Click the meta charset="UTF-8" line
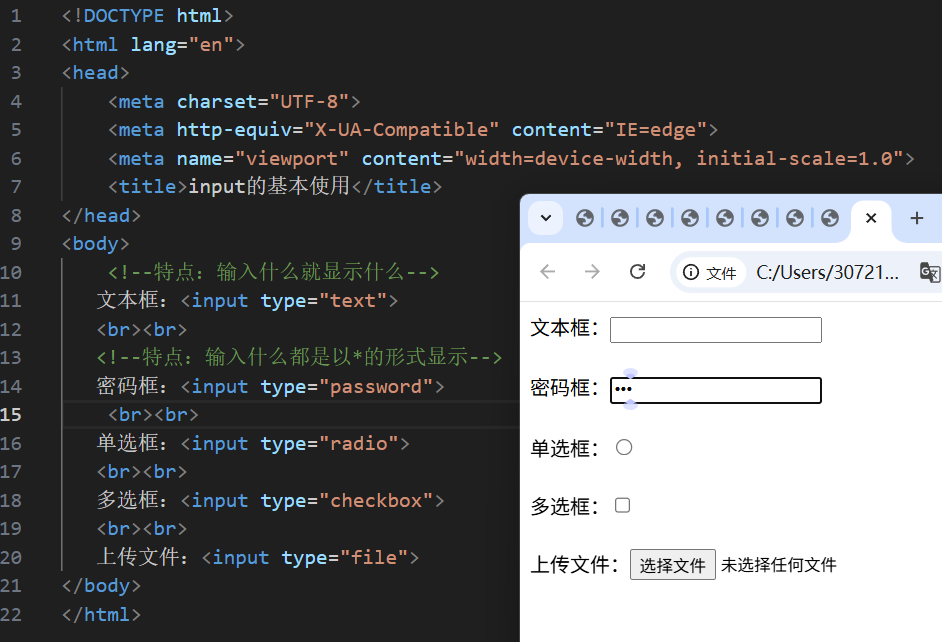 [234, 101]
